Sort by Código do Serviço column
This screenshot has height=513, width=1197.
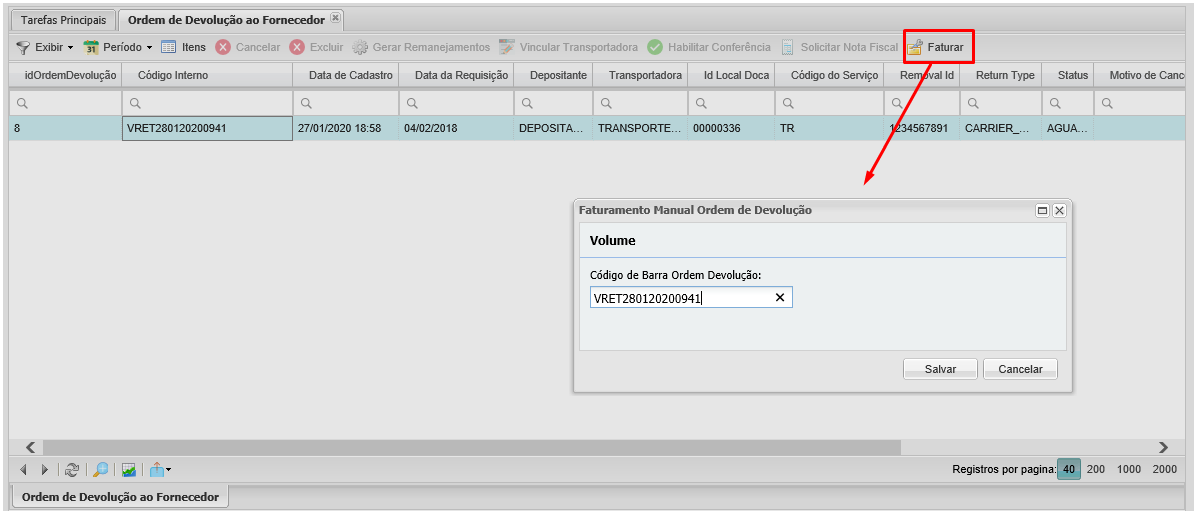tap(829, 76)
